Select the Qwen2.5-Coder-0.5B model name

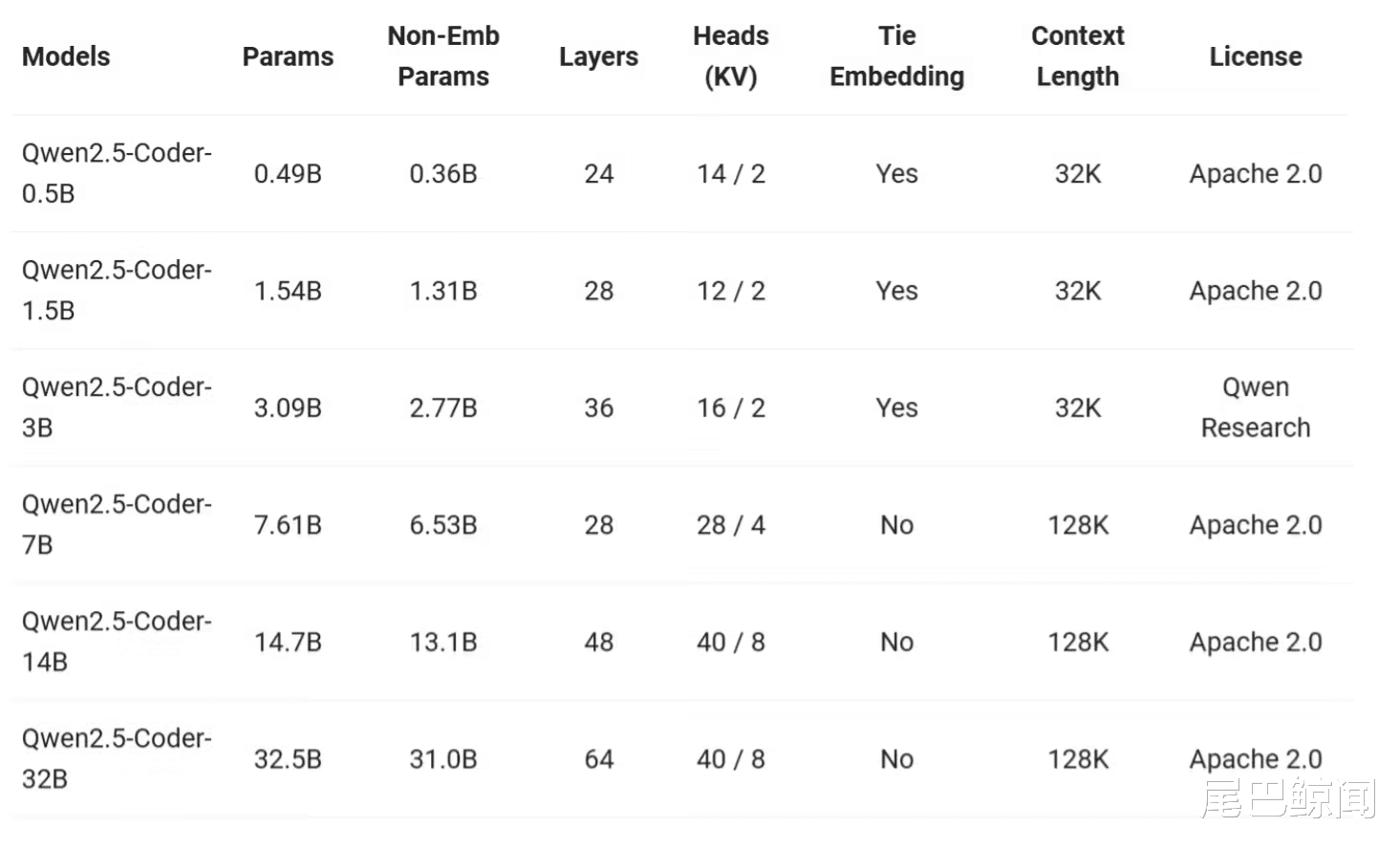(116, 173)
